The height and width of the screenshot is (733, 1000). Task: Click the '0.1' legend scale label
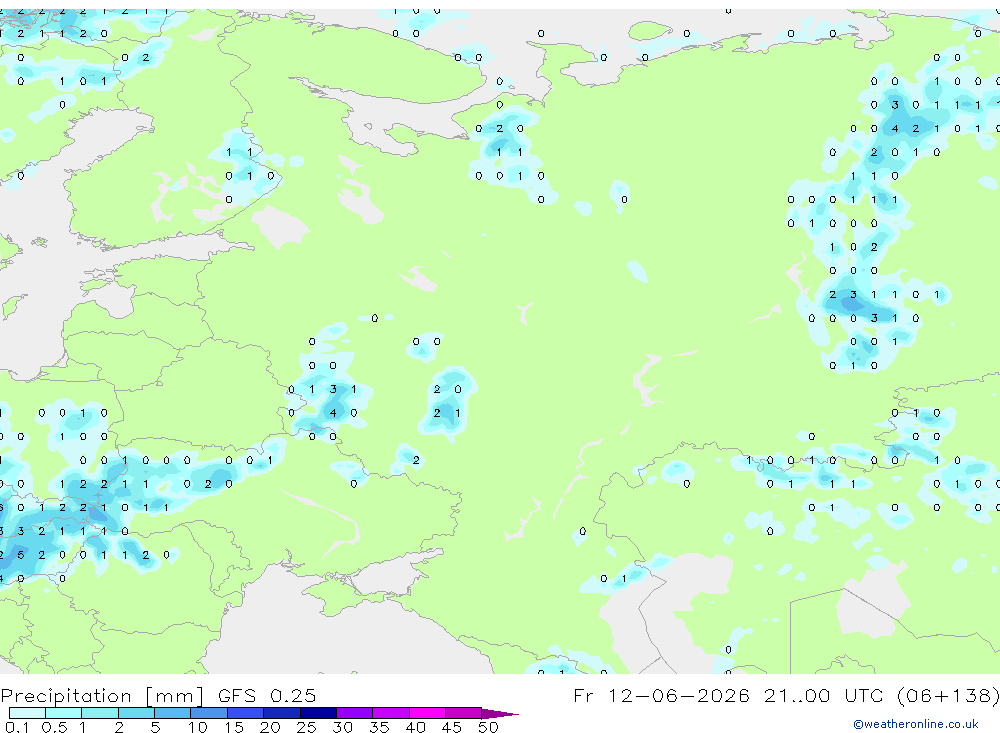pyautogui.click(x=17, y=727)
